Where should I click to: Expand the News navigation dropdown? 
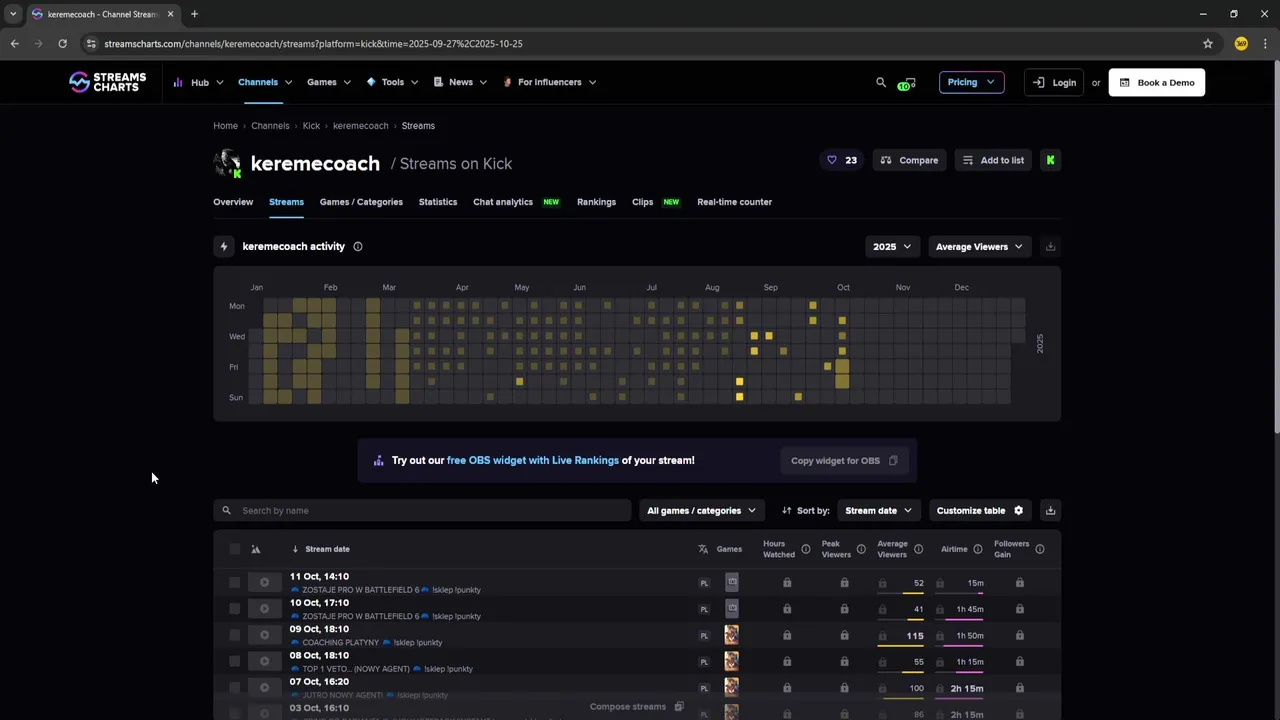click(460, 82)
